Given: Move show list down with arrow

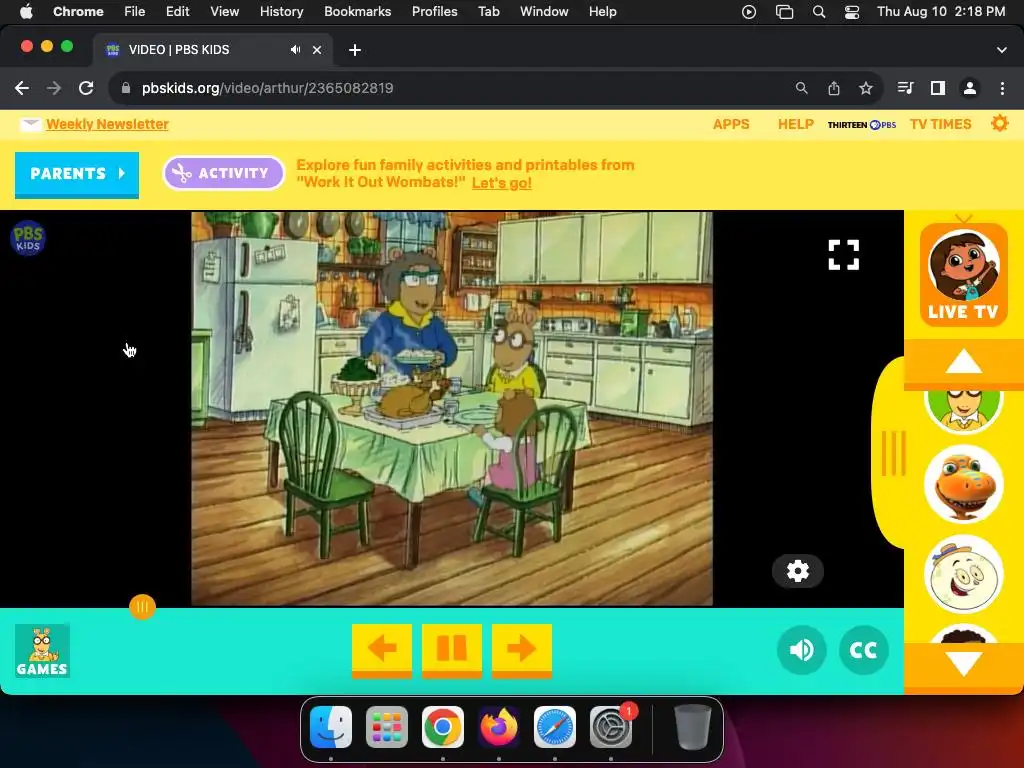Looking at the screenshot, I should pyautogui.click(x=964, y=664).
